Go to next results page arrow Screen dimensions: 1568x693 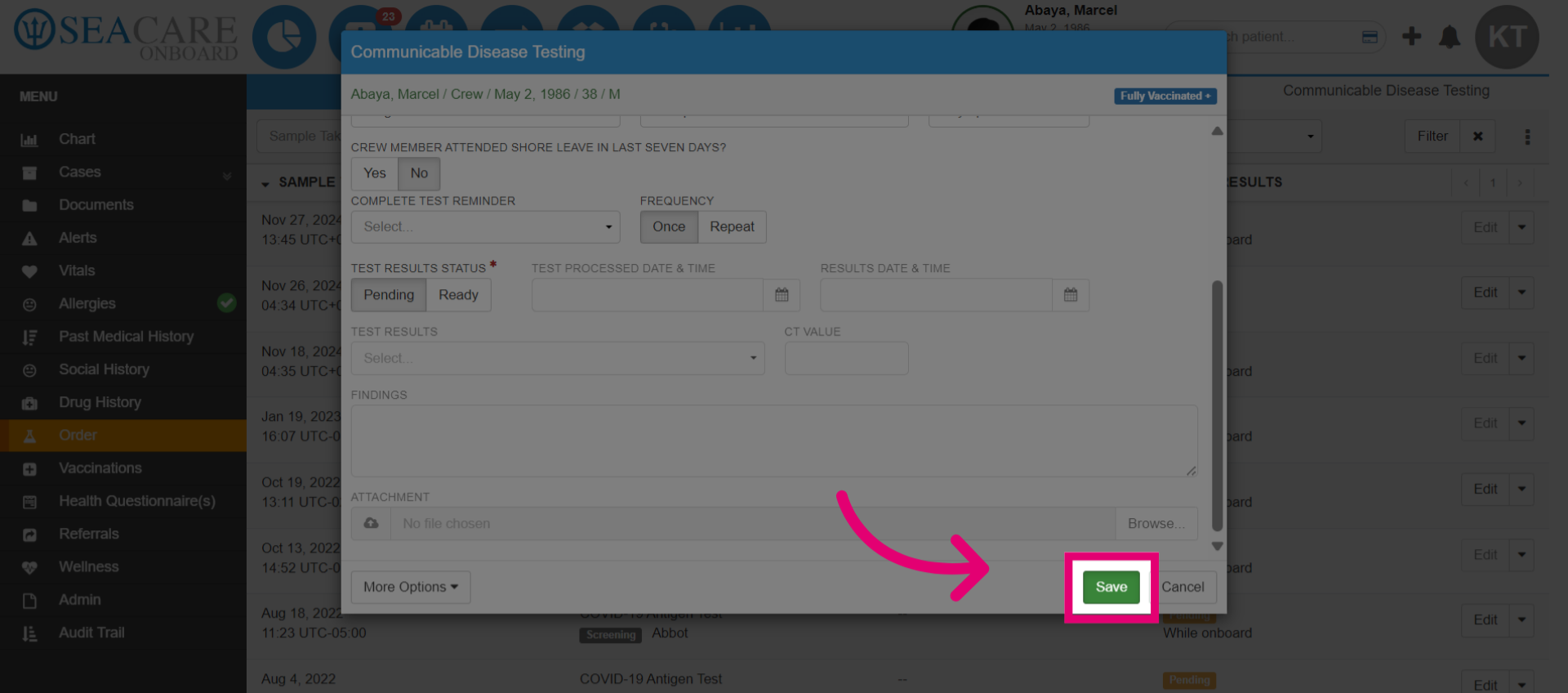tap(1520, 183)
